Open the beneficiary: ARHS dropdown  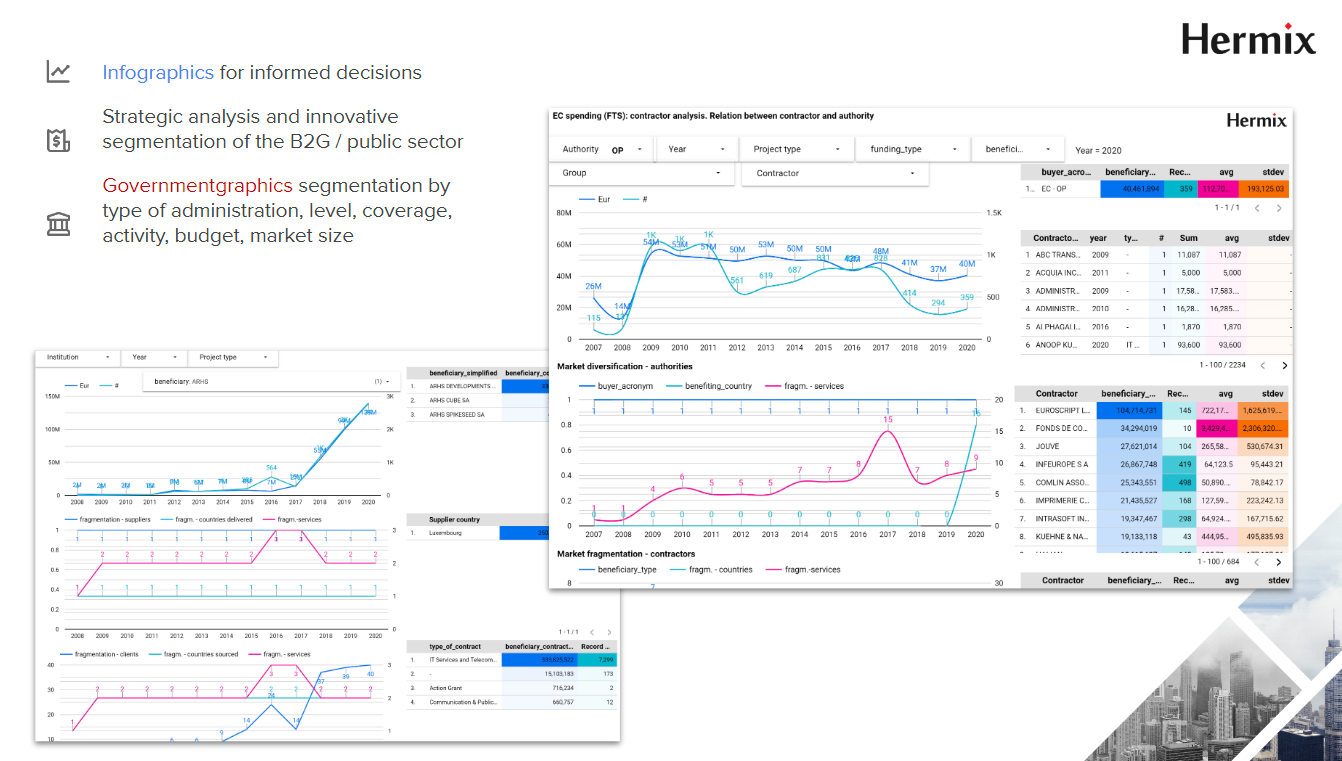pos(270,382)
